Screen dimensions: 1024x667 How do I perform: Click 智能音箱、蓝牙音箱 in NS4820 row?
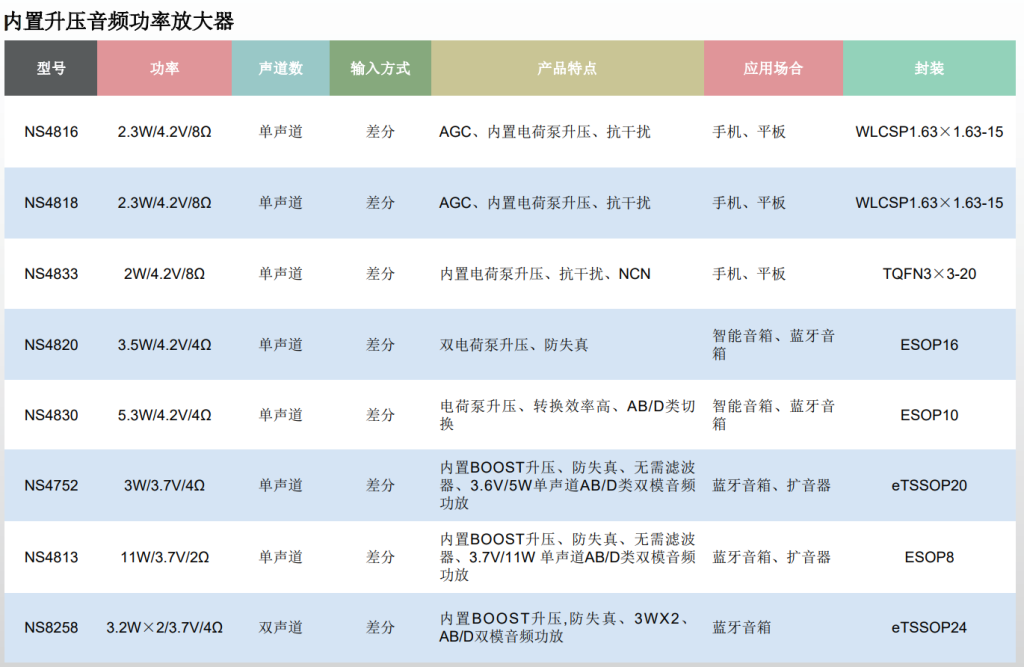pos(773,344)
